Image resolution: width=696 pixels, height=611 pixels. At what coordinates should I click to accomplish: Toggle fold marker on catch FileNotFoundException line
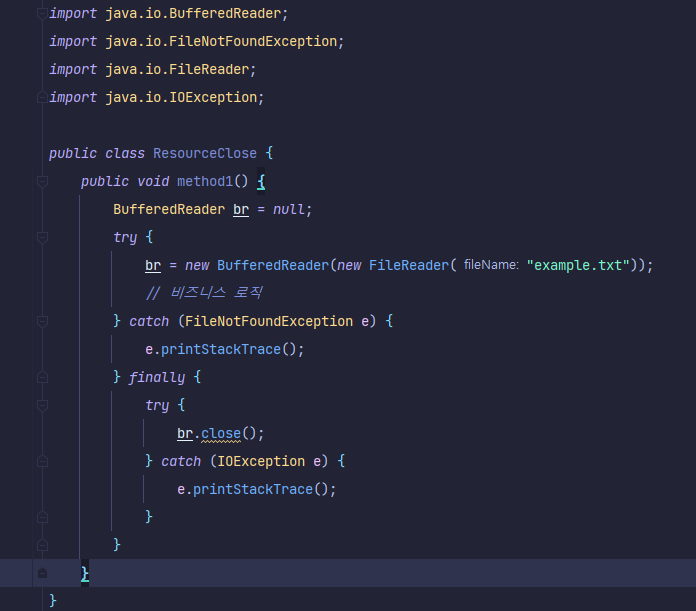point(42,321)
